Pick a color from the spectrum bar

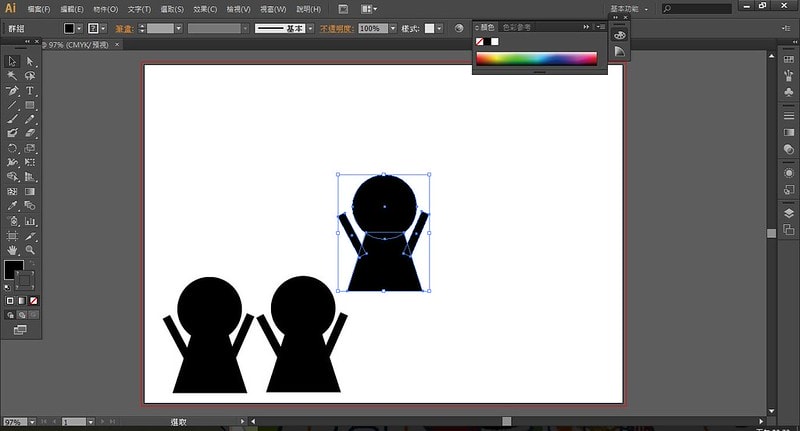tap(535, 59)
